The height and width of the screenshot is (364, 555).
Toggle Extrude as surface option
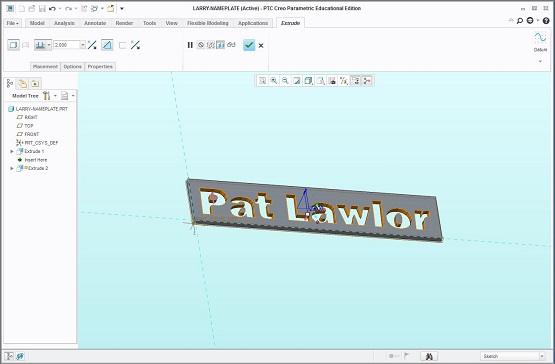pos(25,45)
